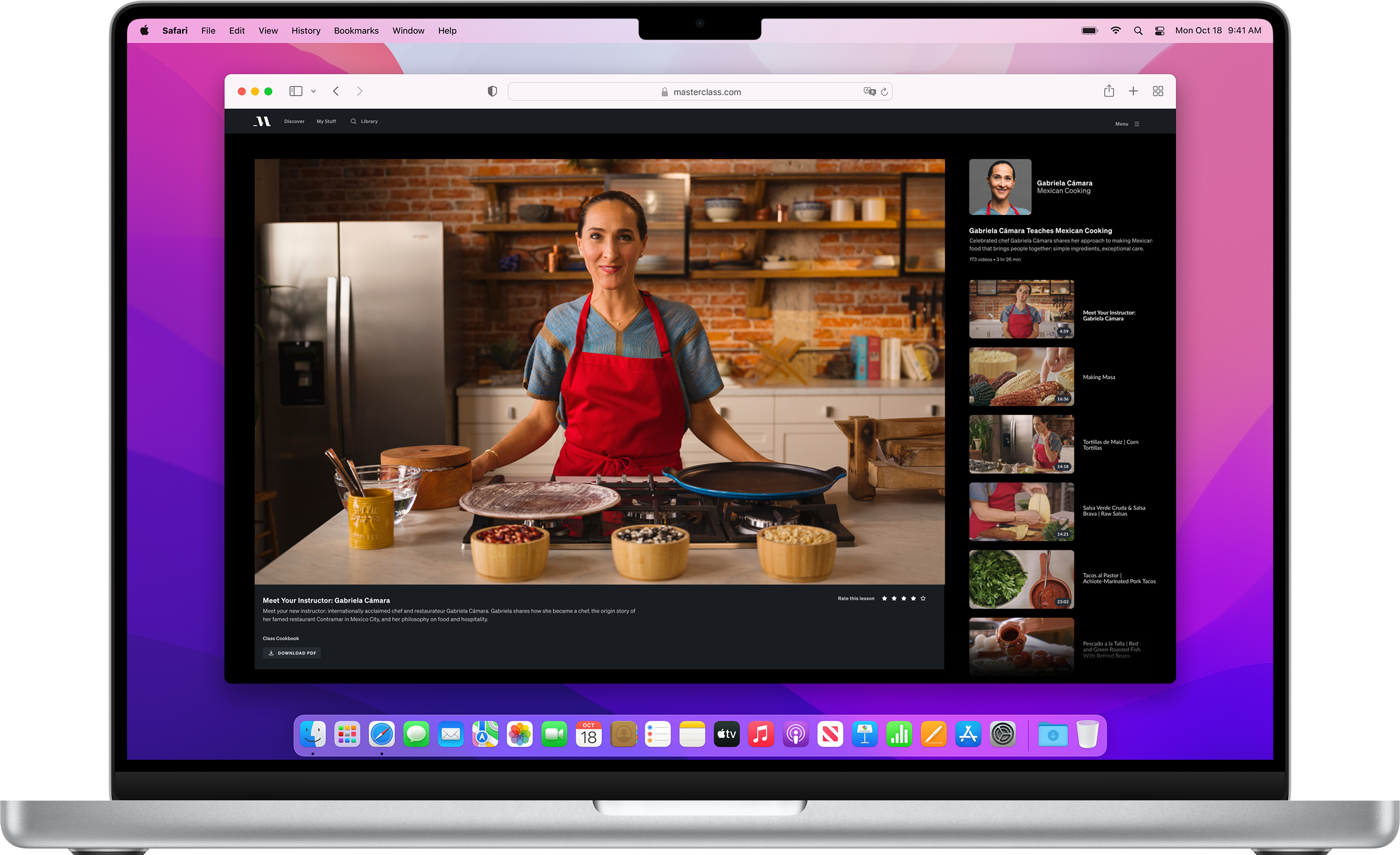Click the battery status icon
This screenshot has width=1400, height=855.
[1090, 31]
